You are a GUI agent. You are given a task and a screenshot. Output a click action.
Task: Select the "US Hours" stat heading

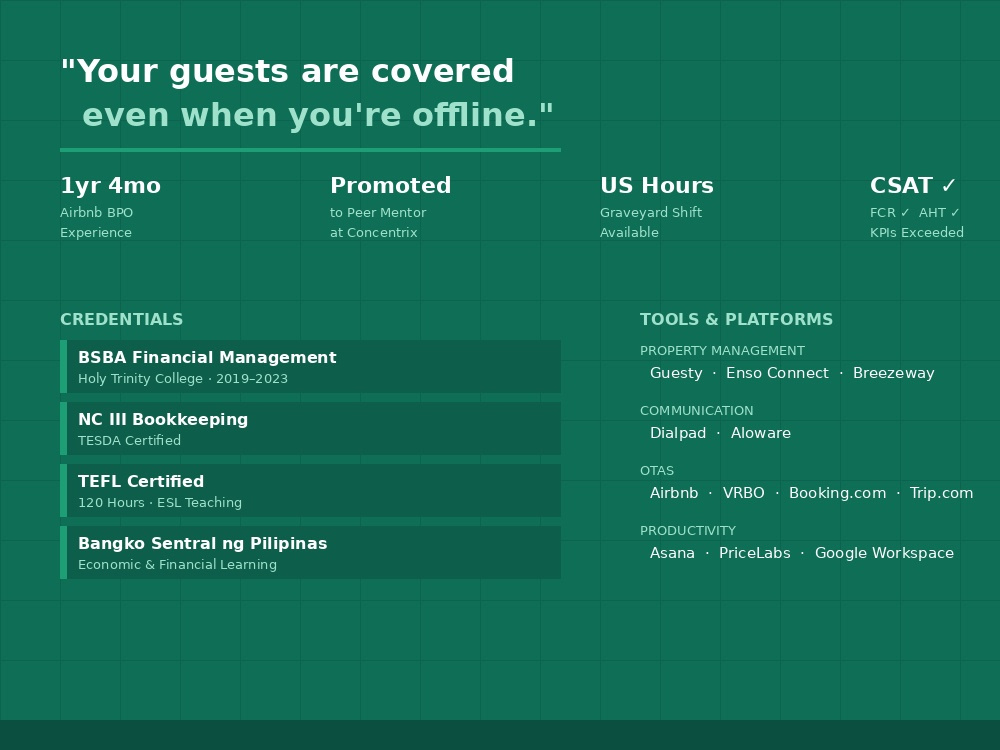(656, 186)
